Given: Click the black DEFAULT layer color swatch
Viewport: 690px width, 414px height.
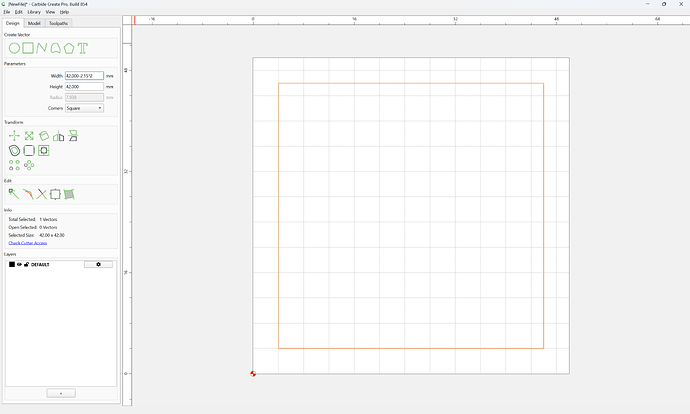Looking at the screenshot, I should (12, 264).
